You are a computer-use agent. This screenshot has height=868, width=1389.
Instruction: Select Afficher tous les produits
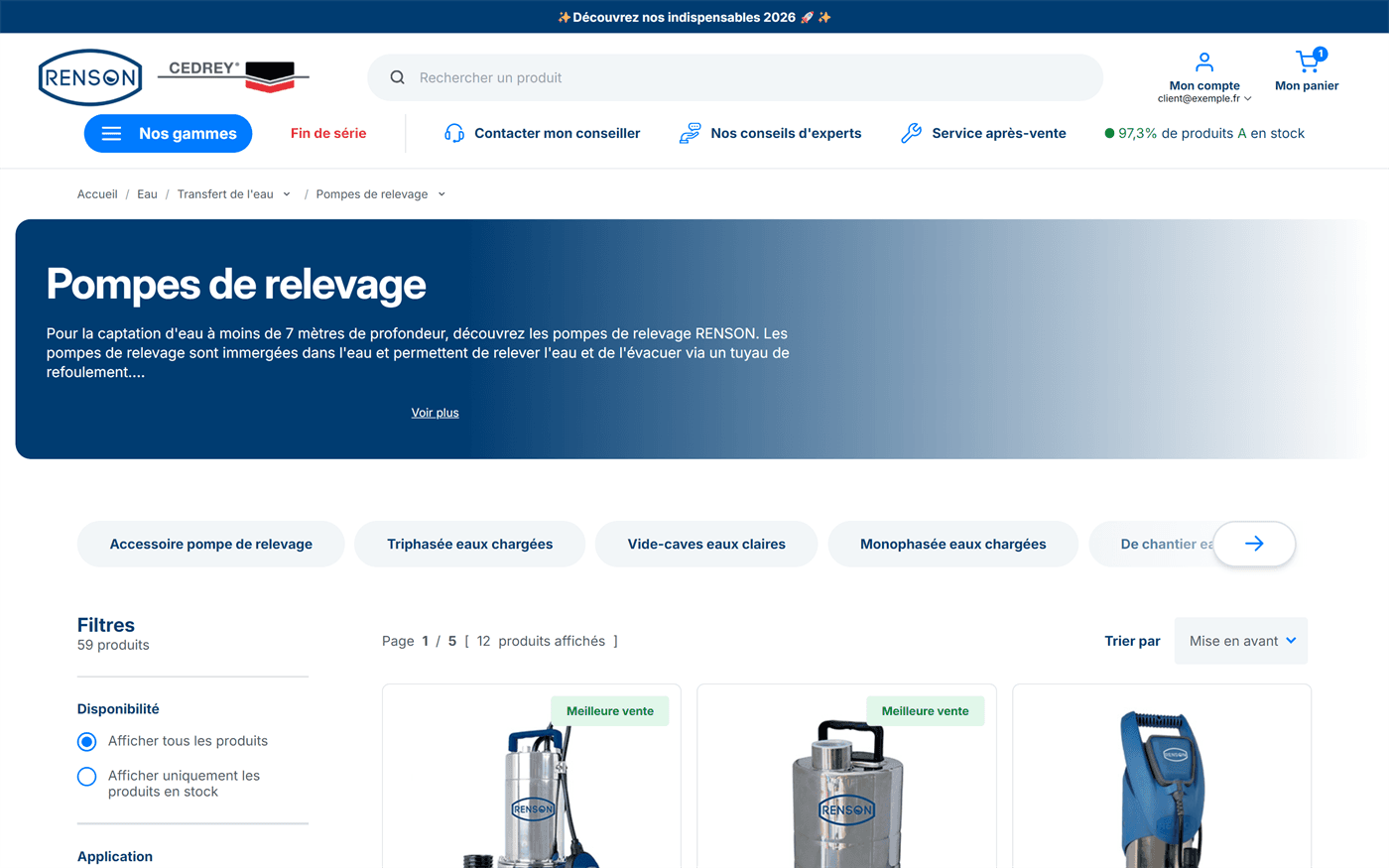87,741
